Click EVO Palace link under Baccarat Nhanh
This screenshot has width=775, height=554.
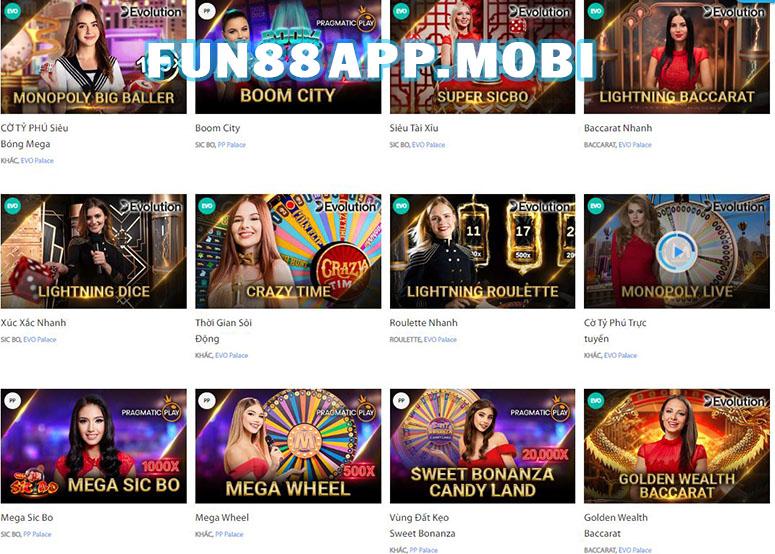point(635,145)
